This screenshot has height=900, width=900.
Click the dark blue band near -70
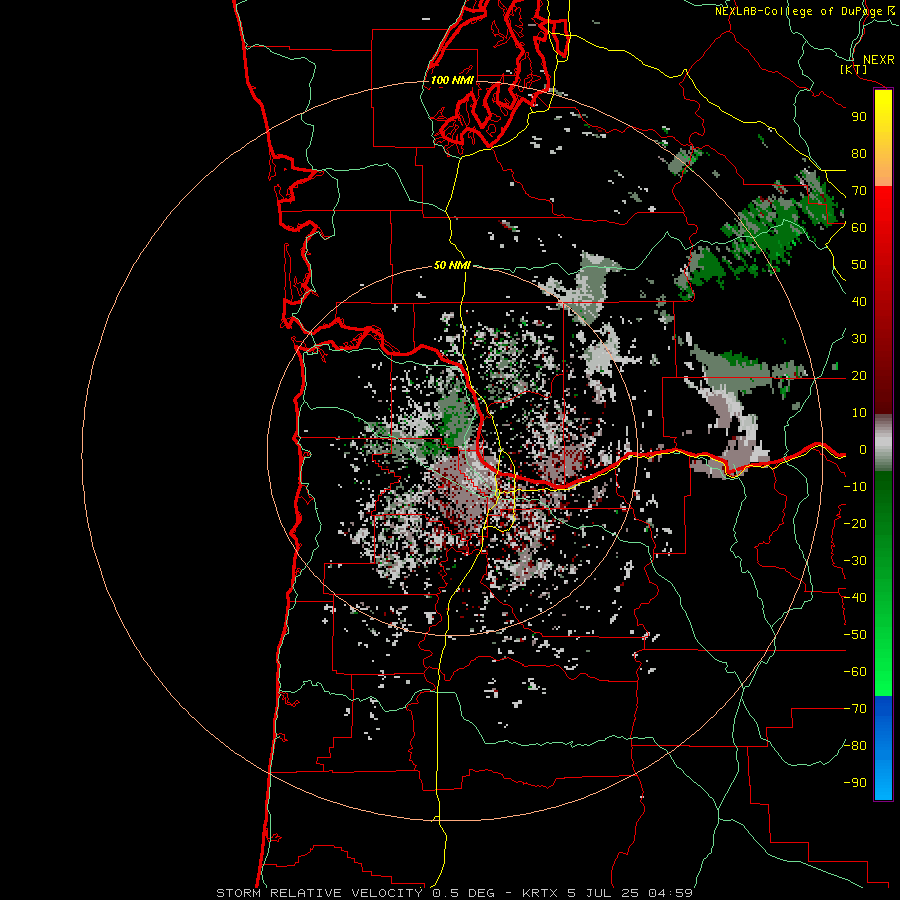click(x=883, y=711)
